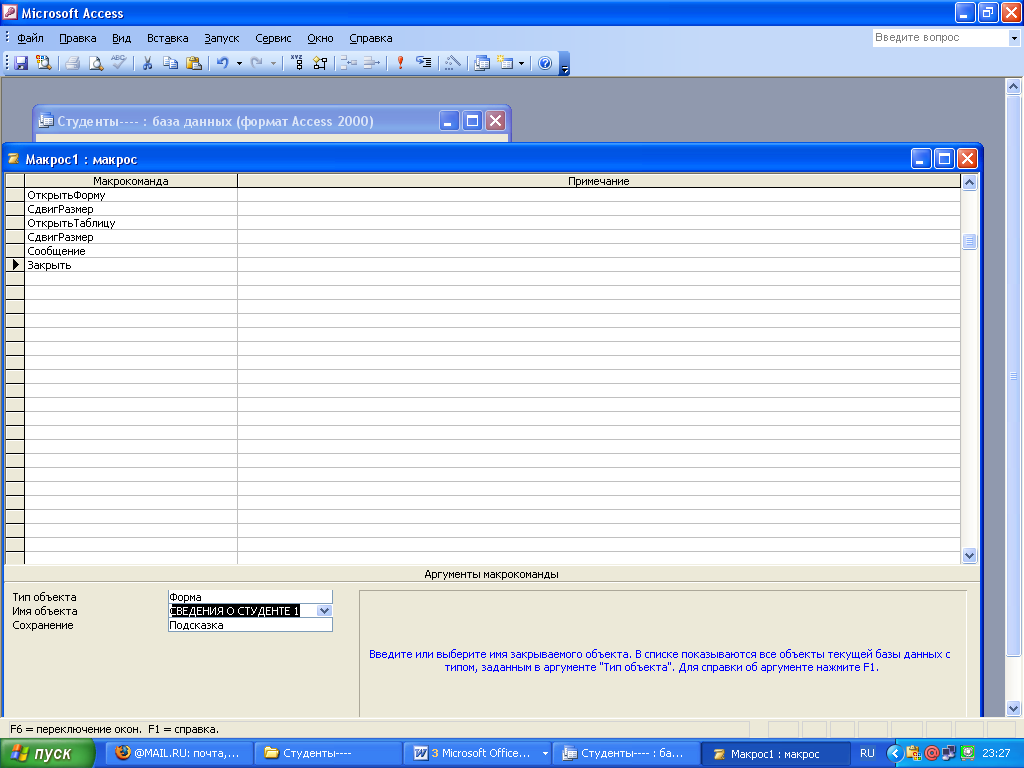Select the ОткрытьТаблицу macro action row
1024x768 pixels.
coord(131,223)
